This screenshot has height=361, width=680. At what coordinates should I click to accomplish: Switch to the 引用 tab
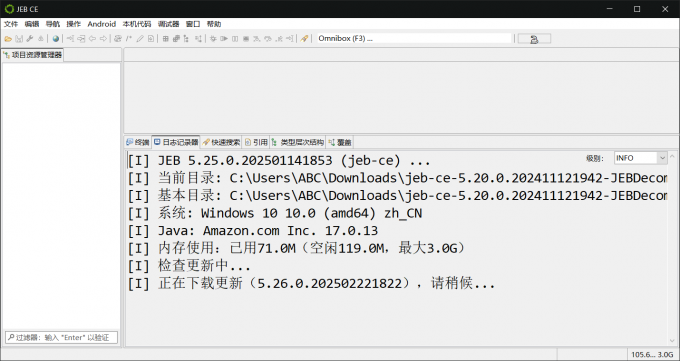(256, 142)
